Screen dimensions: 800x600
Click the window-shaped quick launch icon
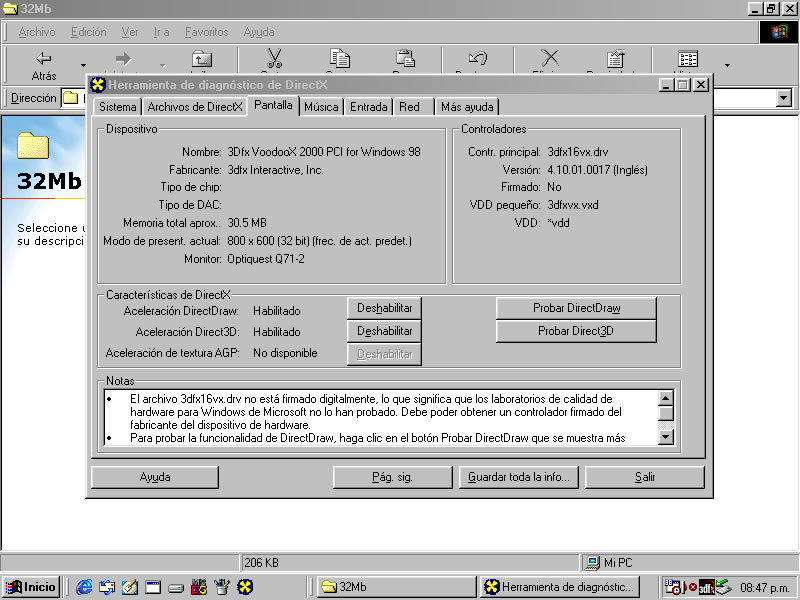[x=153, y=587]
